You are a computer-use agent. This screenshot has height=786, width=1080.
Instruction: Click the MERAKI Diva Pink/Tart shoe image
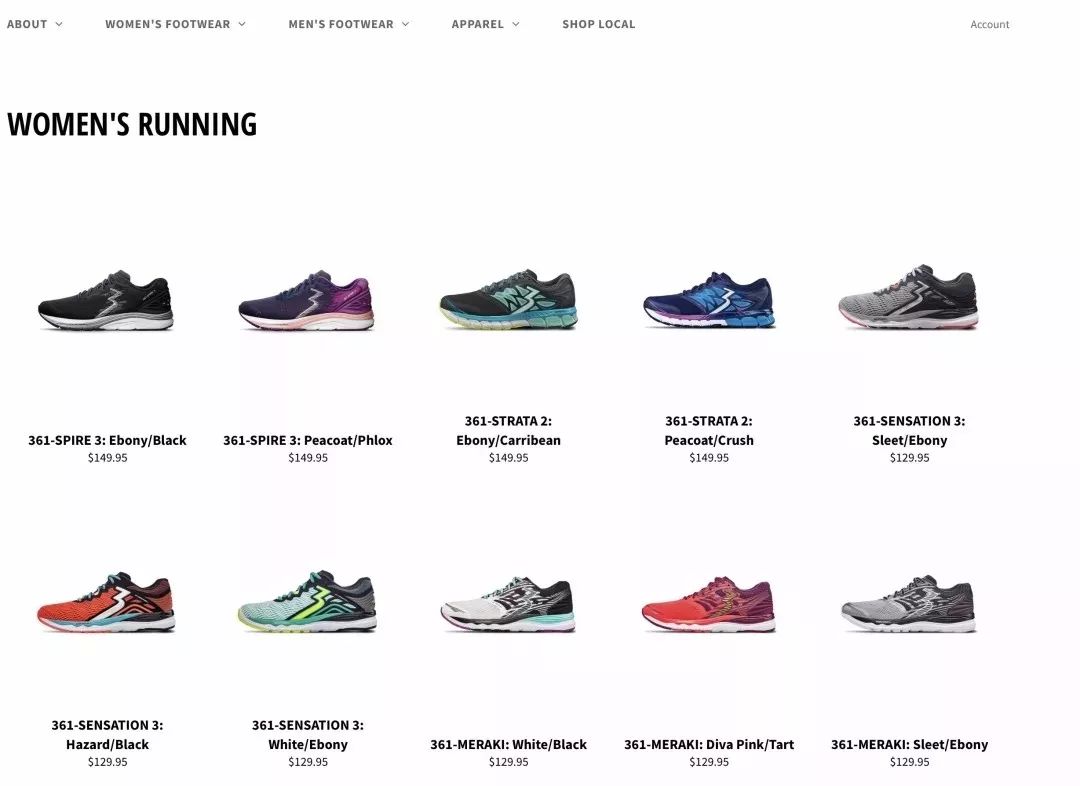(x=709, y=604)
